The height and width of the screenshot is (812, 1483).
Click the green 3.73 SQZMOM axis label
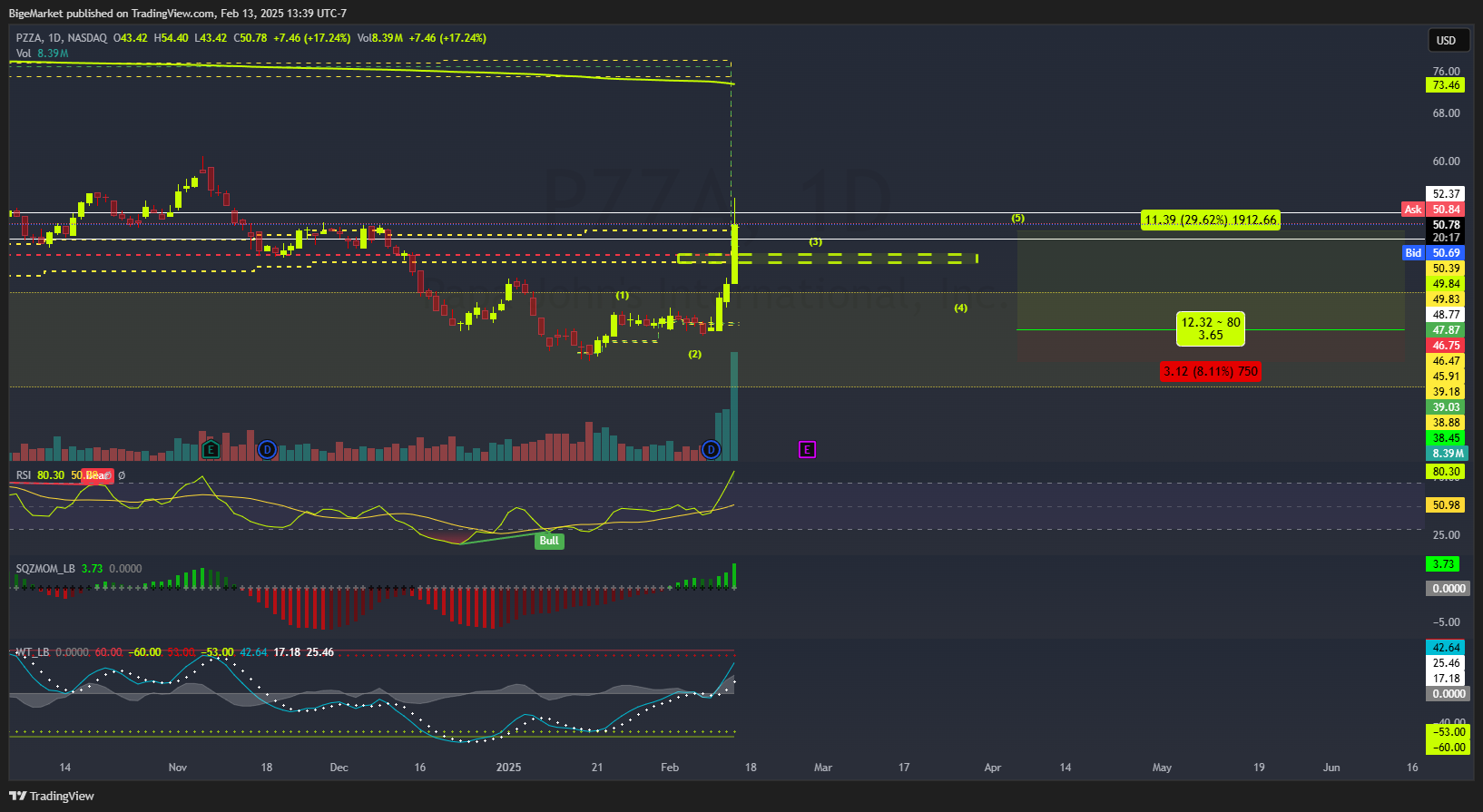pos(1443,564)
